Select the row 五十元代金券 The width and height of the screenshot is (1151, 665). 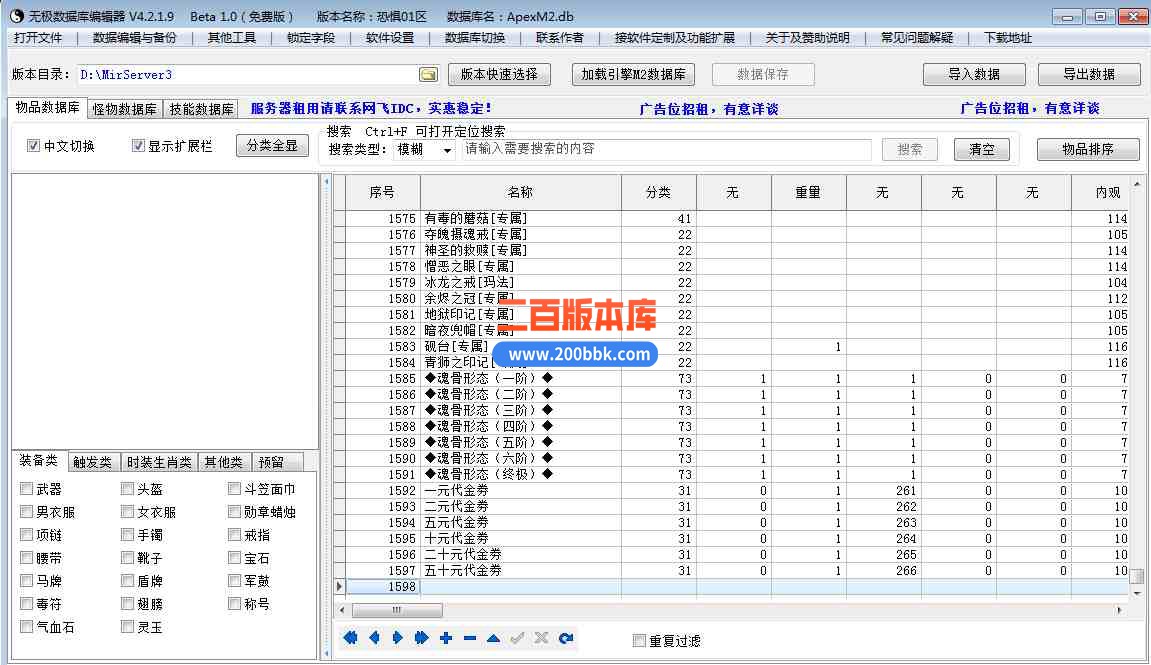pos(736,570)
